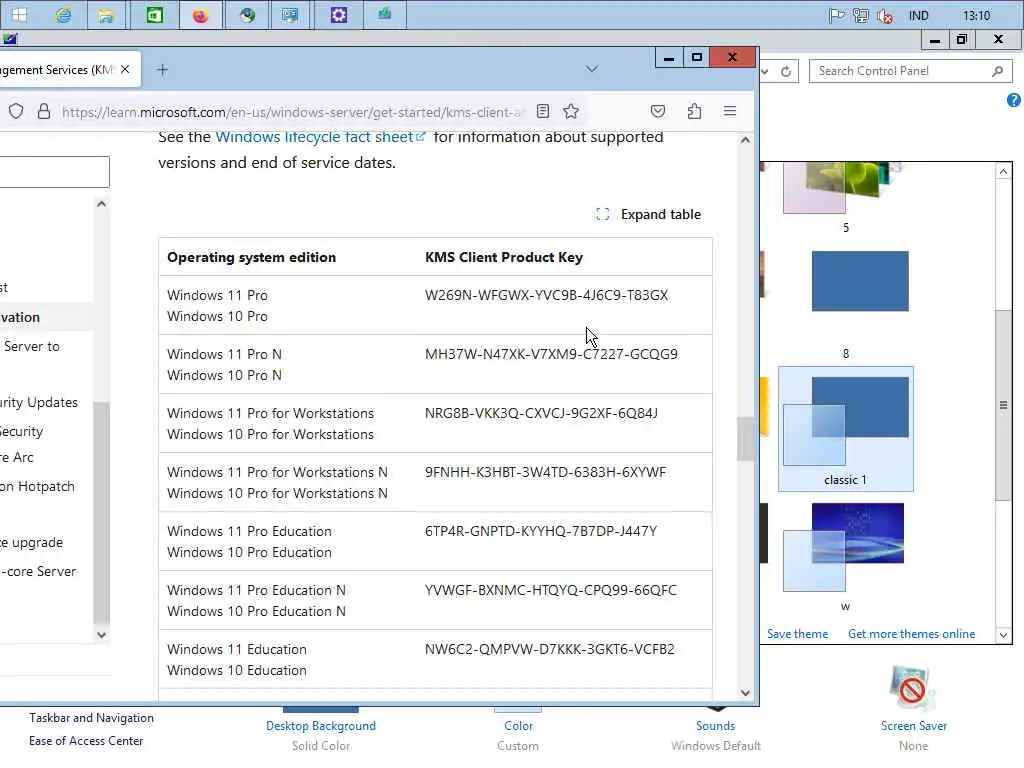
Task: Bookmark this page with the star
Action: 571,112
